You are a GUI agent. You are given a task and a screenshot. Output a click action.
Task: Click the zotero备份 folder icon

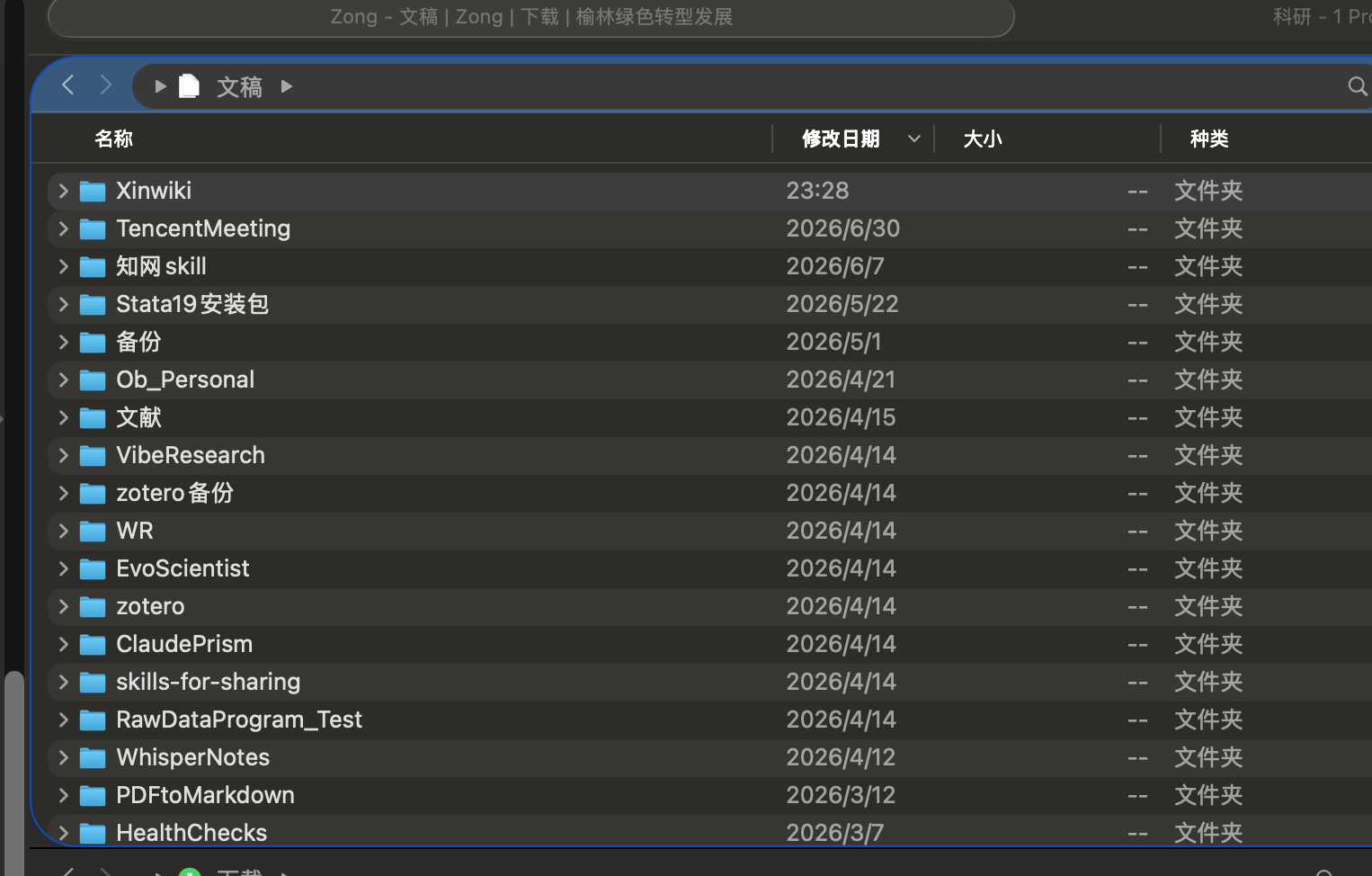click(93, 493)
